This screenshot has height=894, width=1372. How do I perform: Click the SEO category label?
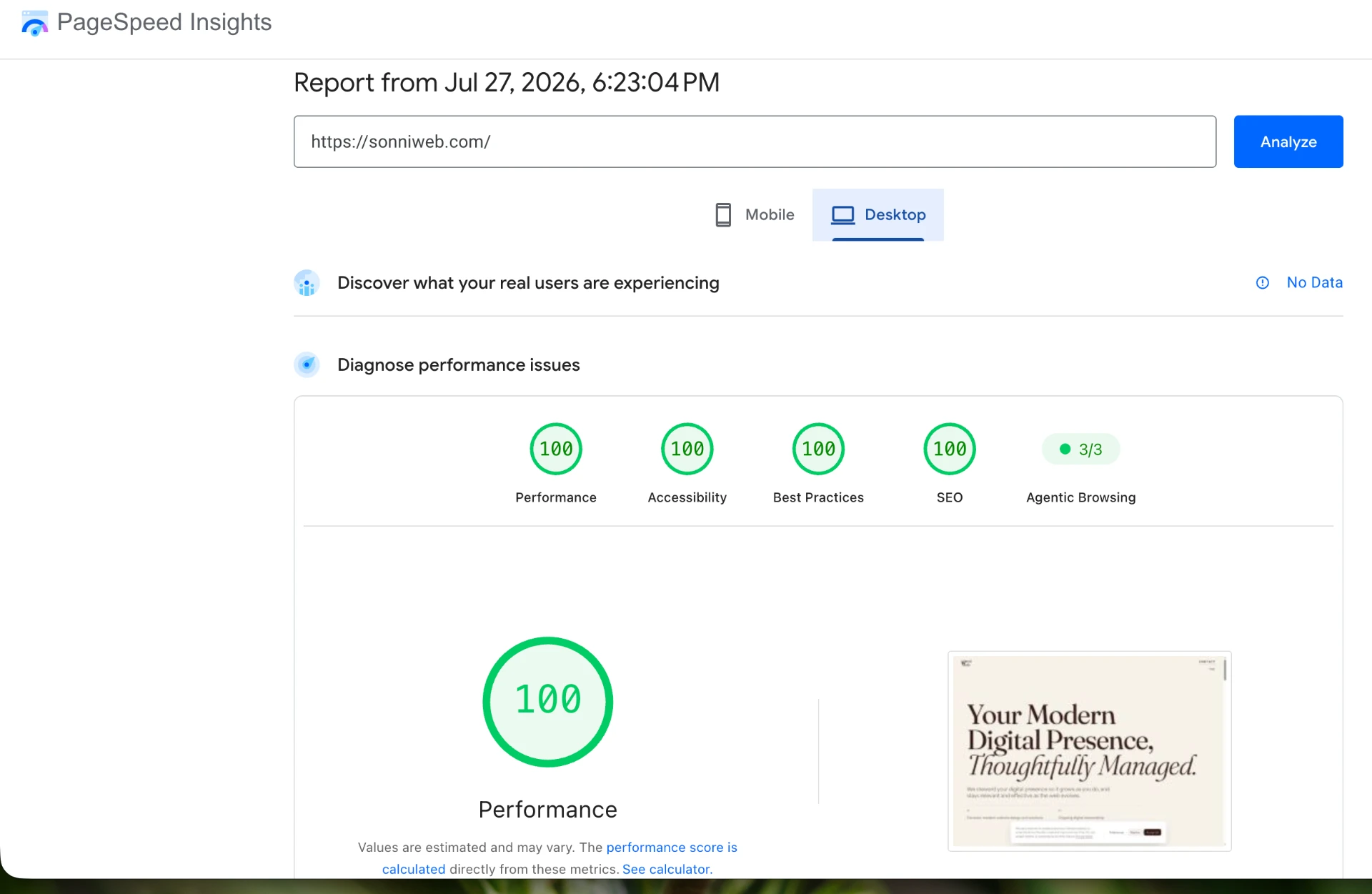950,497
